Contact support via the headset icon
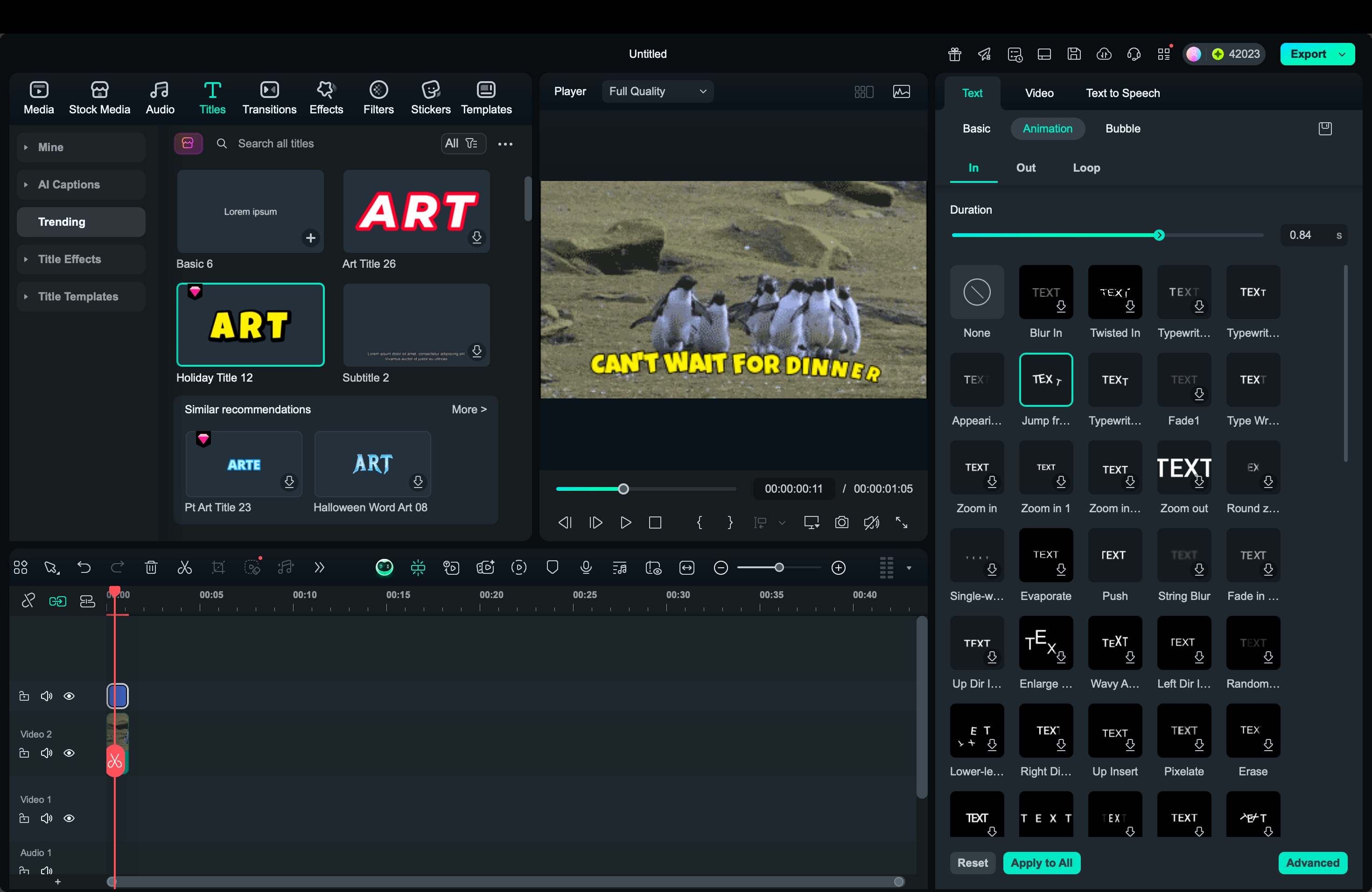 pos(1134,54)
